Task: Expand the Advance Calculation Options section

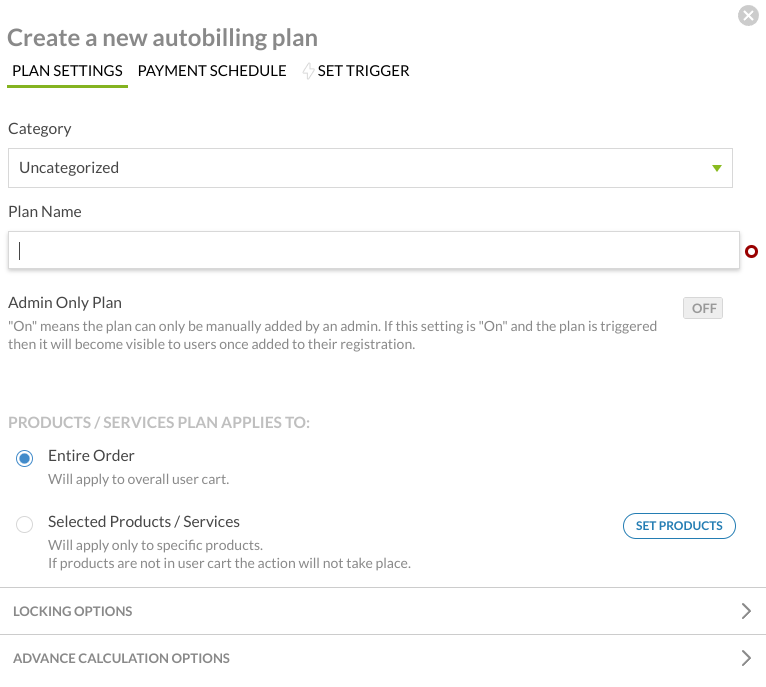Action: click(121, 658)
